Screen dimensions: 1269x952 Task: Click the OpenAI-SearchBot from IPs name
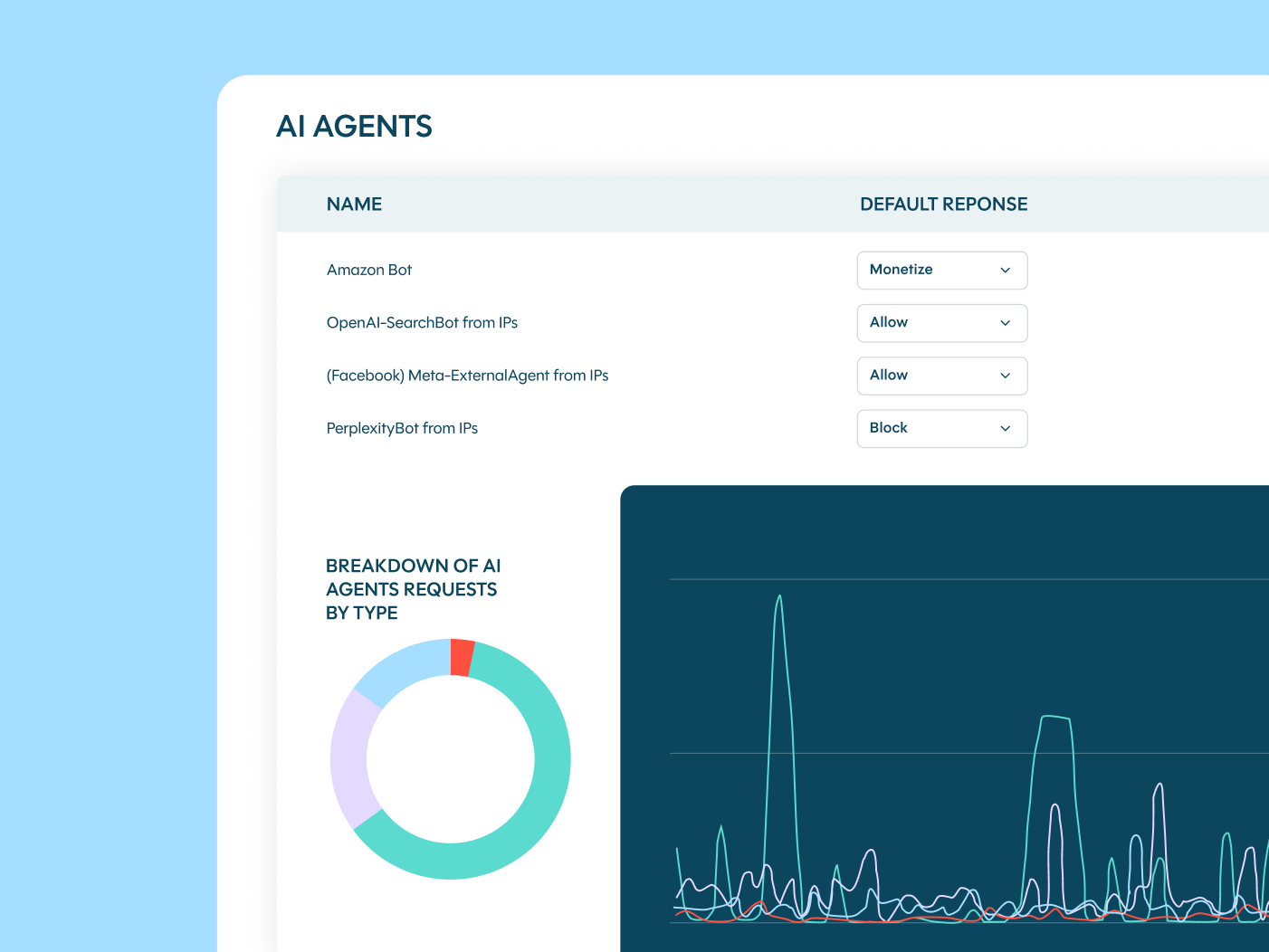(x=422, y=322)
